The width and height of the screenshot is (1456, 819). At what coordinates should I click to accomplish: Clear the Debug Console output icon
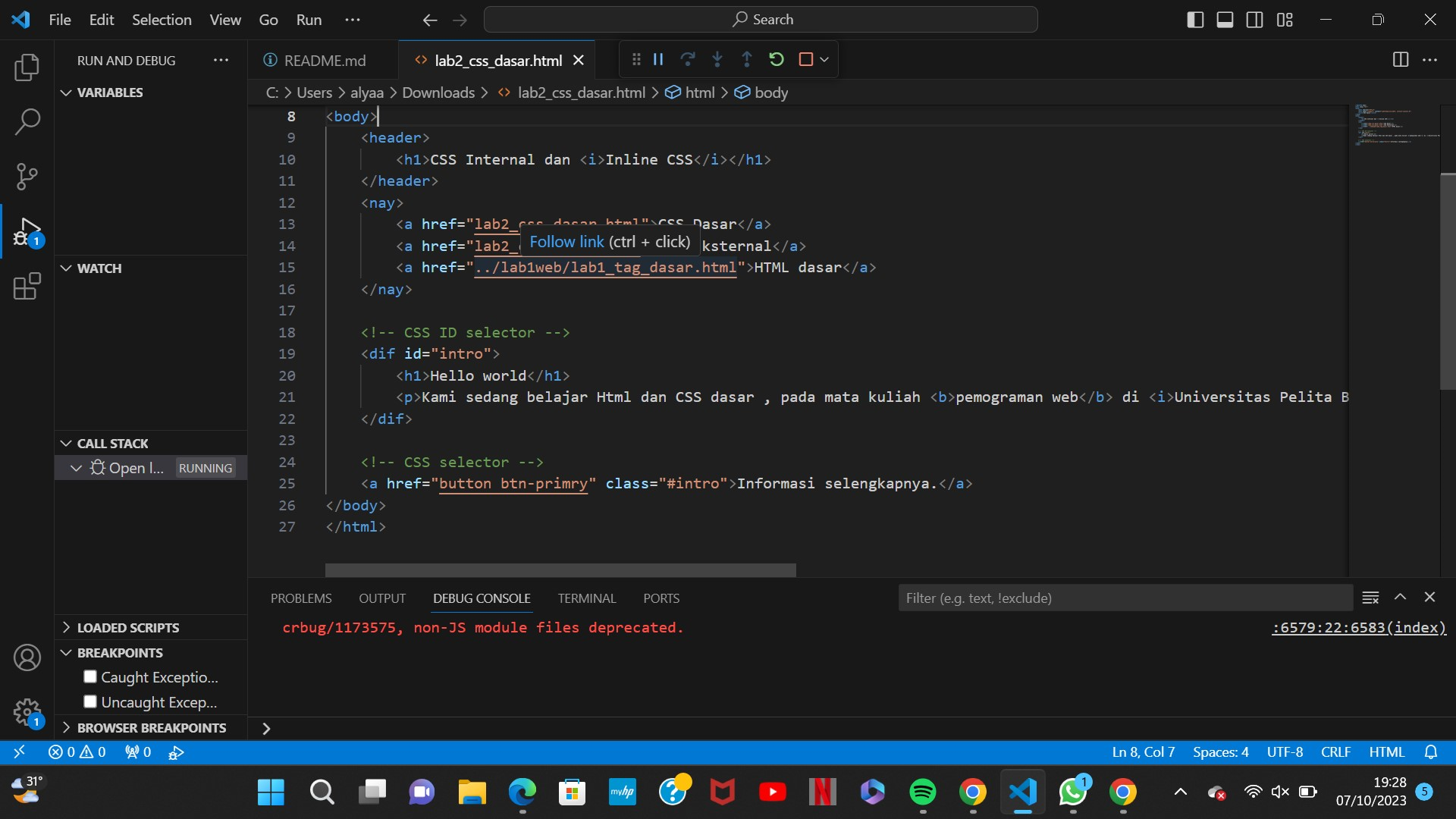(x=1370, y=598)
